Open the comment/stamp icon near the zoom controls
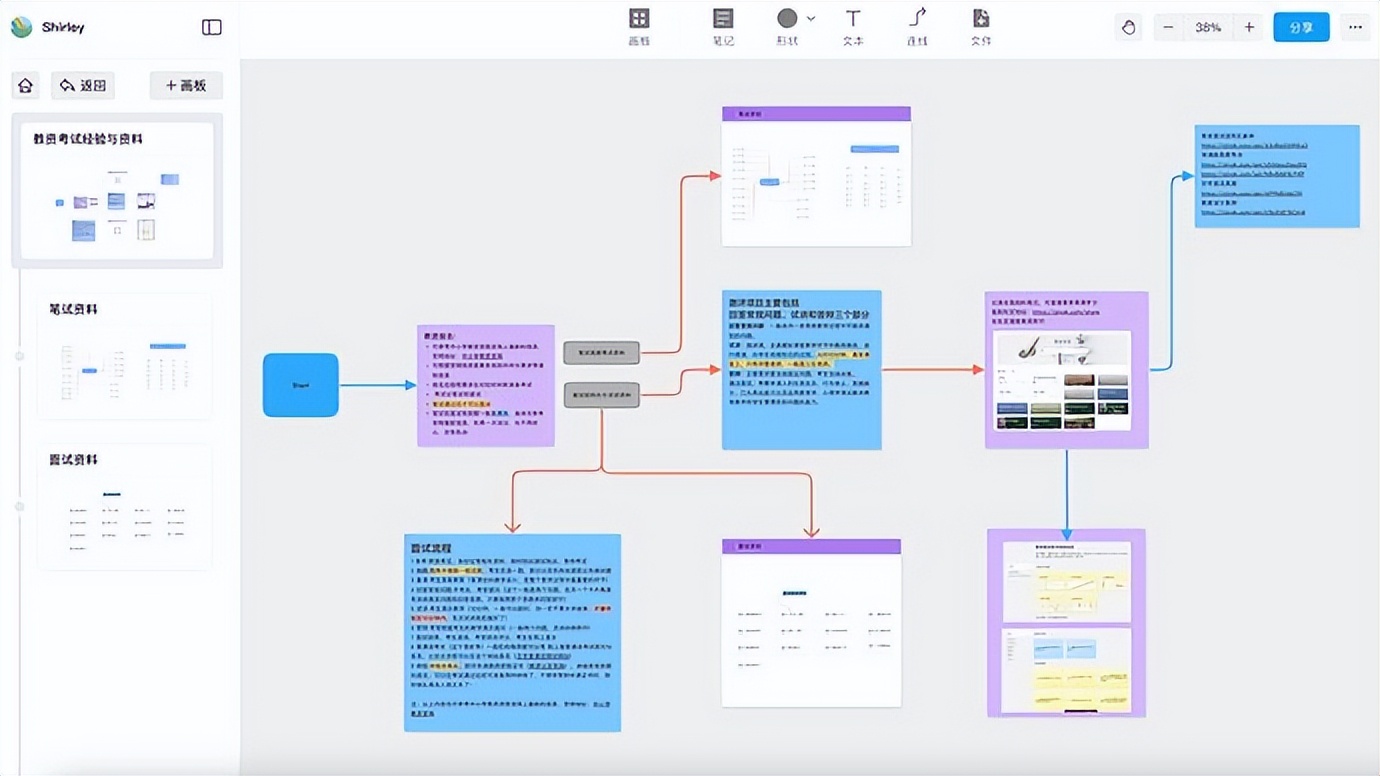Viewport: 1380px width, 776px height. tap(1128, 27)
